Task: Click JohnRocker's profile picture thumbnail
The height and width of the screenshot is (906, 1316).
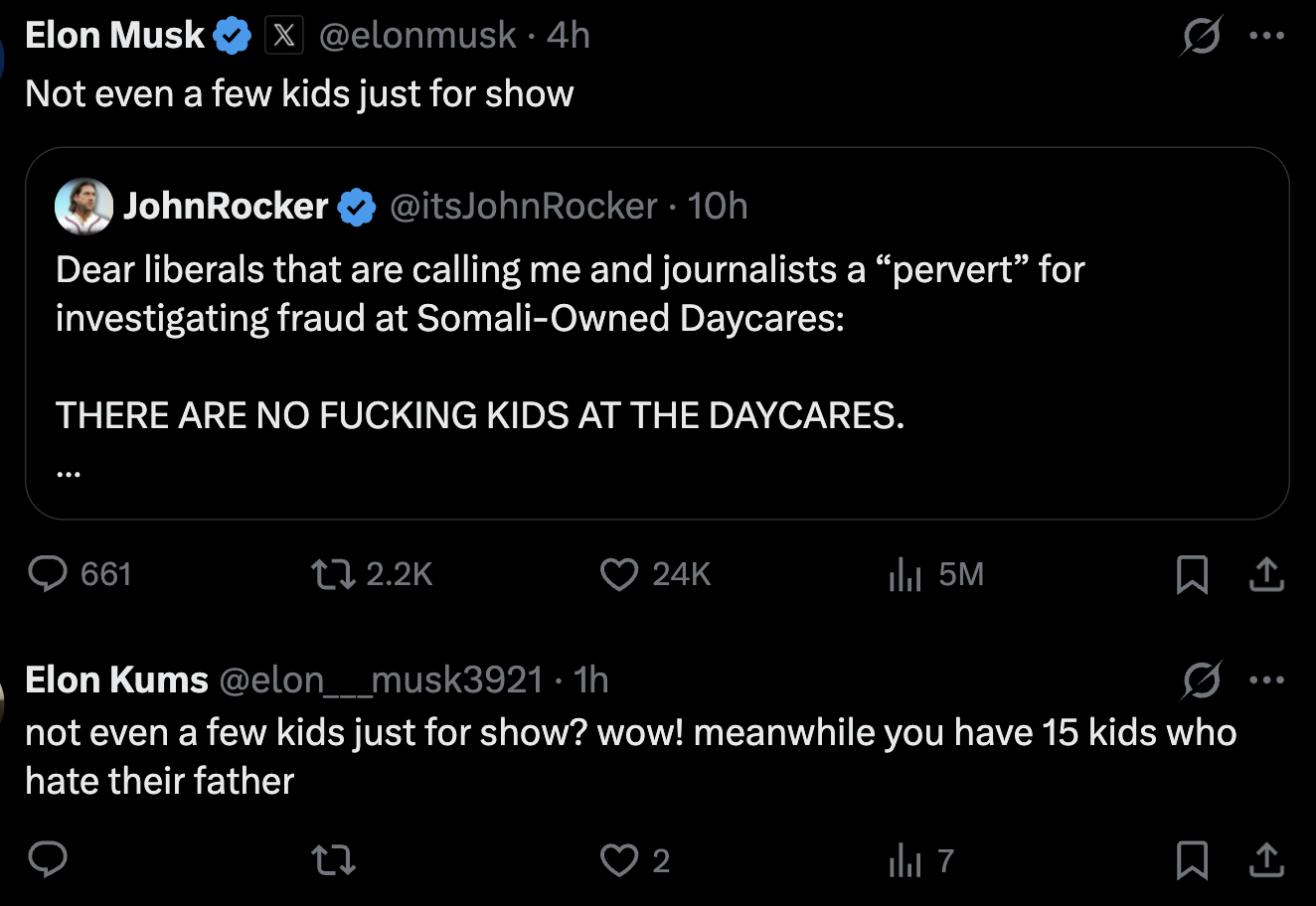Action: [83, 207]
